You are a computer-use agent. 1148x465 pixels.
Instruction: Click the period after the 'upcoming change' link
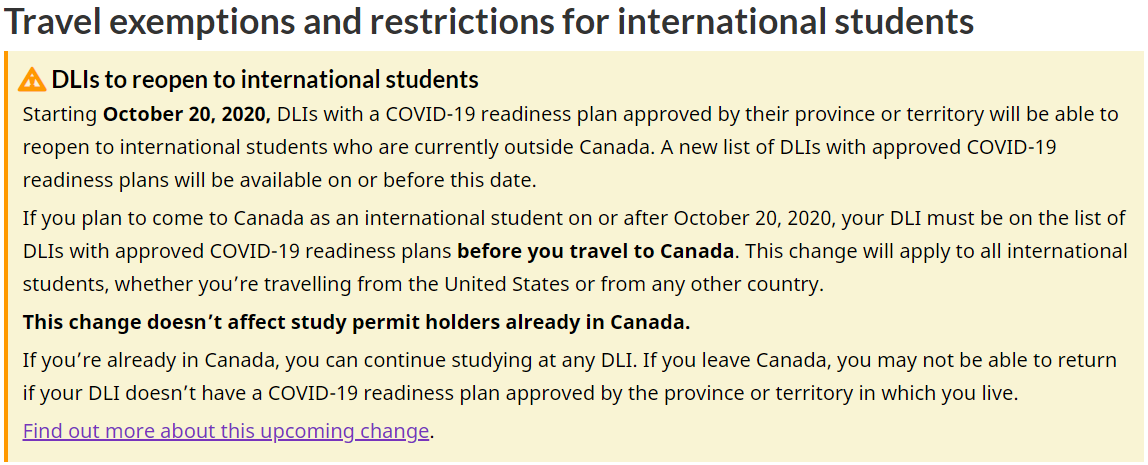pos(432,432)
